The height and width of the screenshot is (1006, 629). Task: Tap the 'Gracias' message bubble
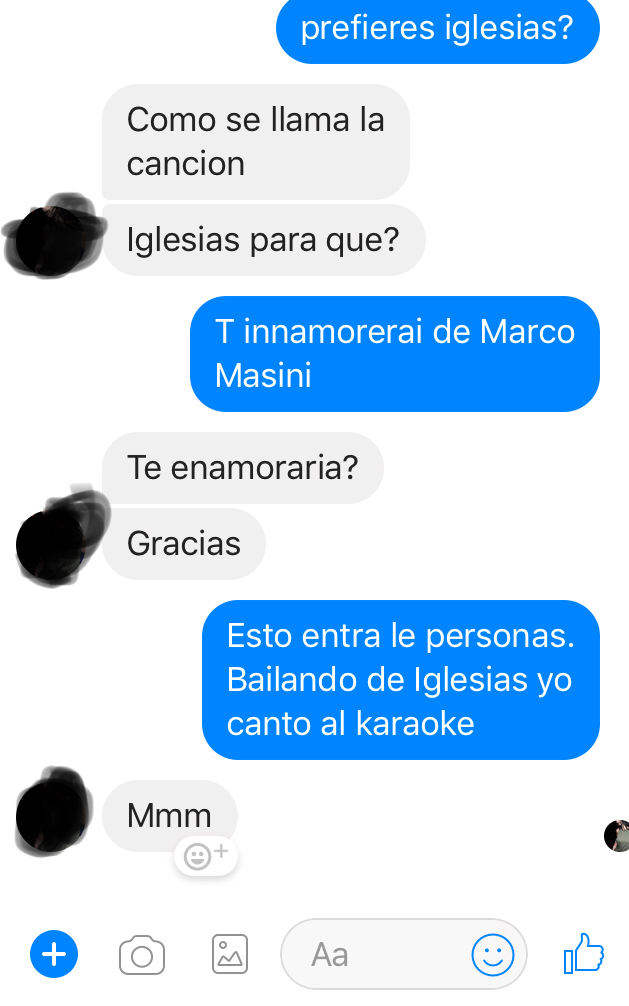pyautogui.click(x=184, y=544)
